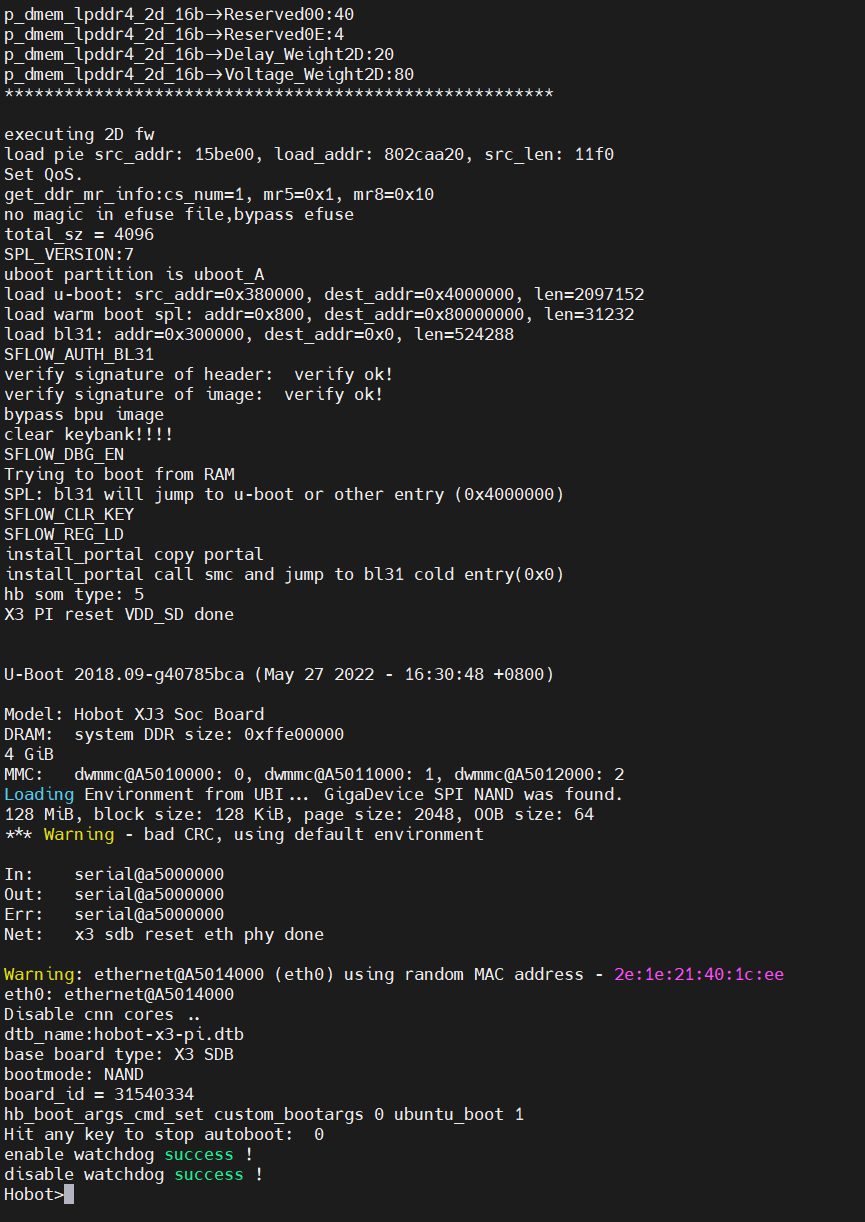
Task: Click the random MAC address 2e:1e:21:40:1c:ee
Action: [699, 974]
